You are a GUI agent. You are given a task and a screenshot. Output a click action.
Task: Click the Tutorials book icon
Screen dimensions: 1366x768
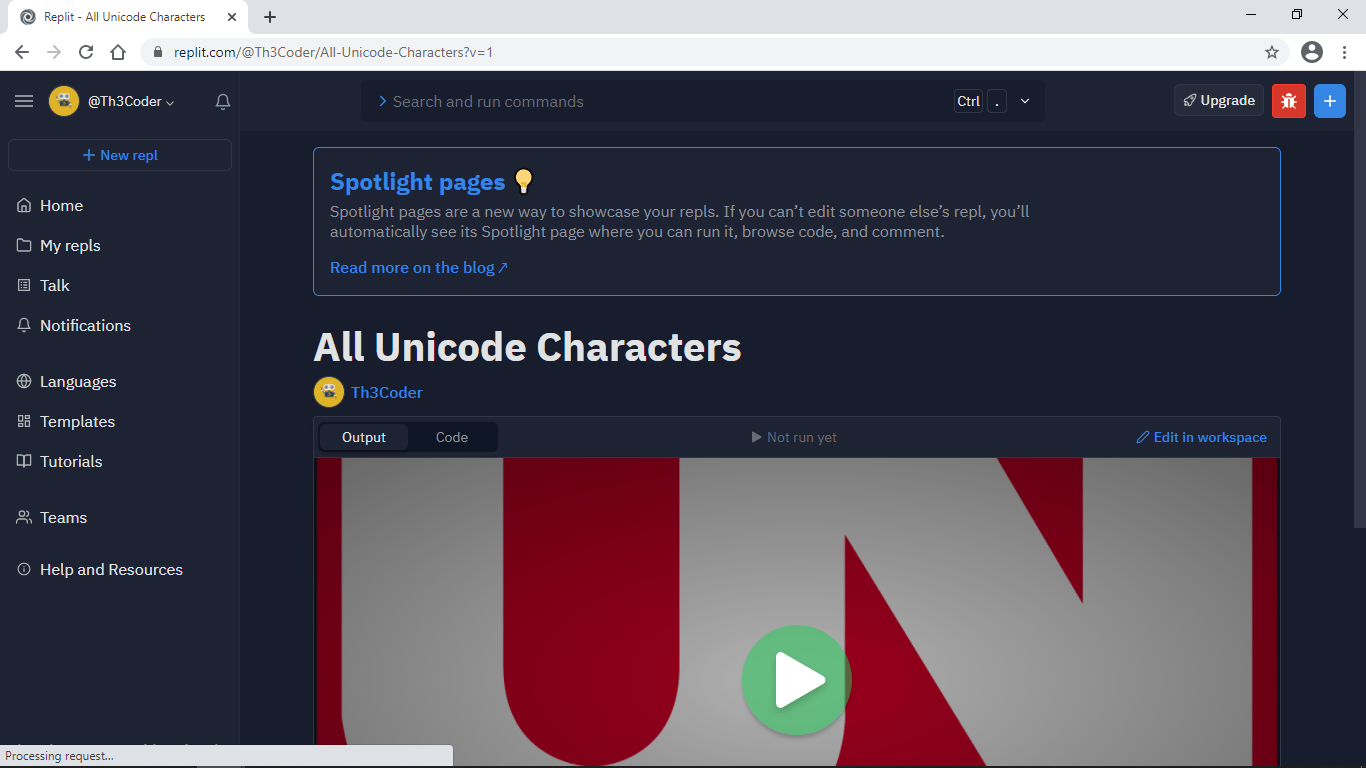click(24, 461)
